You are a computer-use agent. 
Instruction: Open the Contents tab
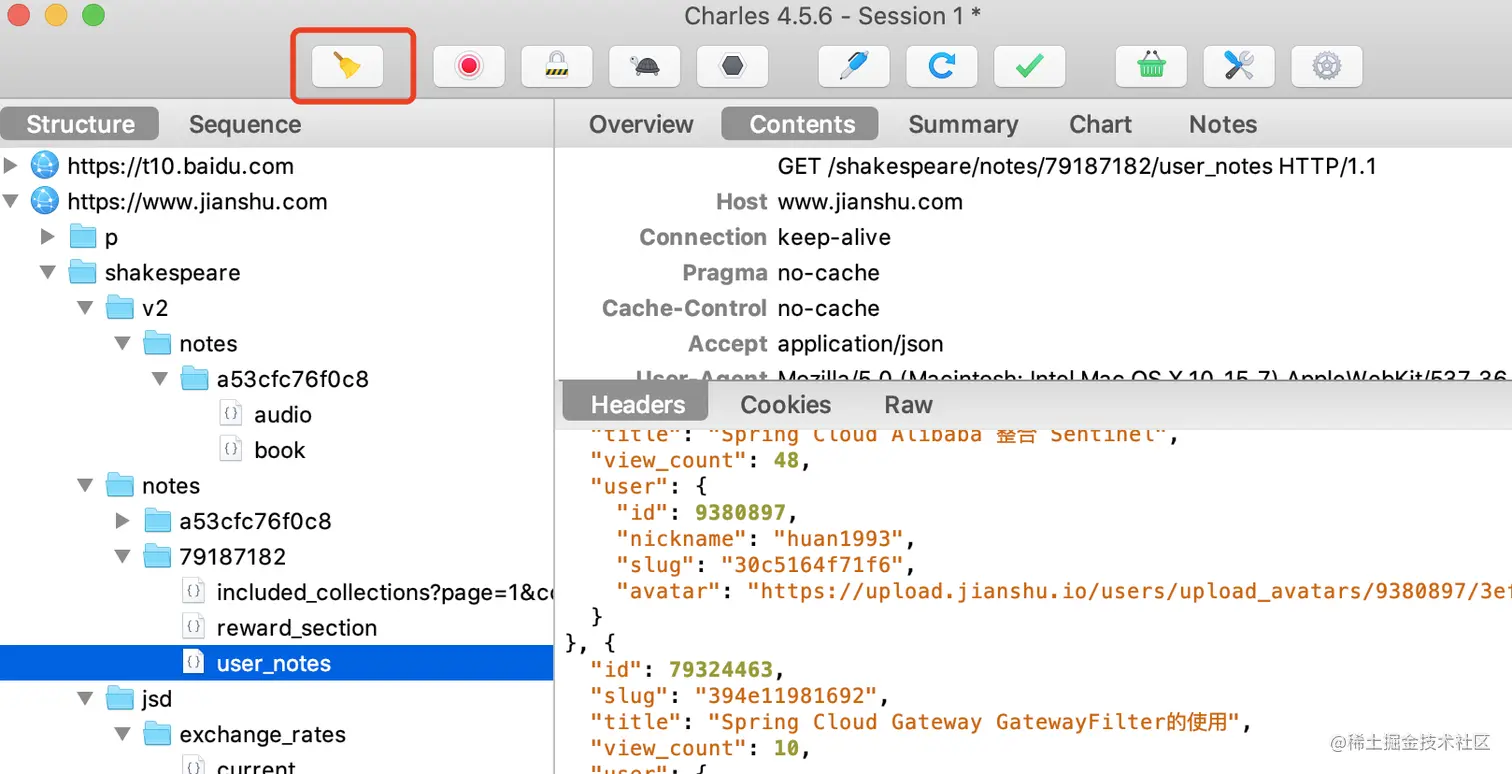802,124
